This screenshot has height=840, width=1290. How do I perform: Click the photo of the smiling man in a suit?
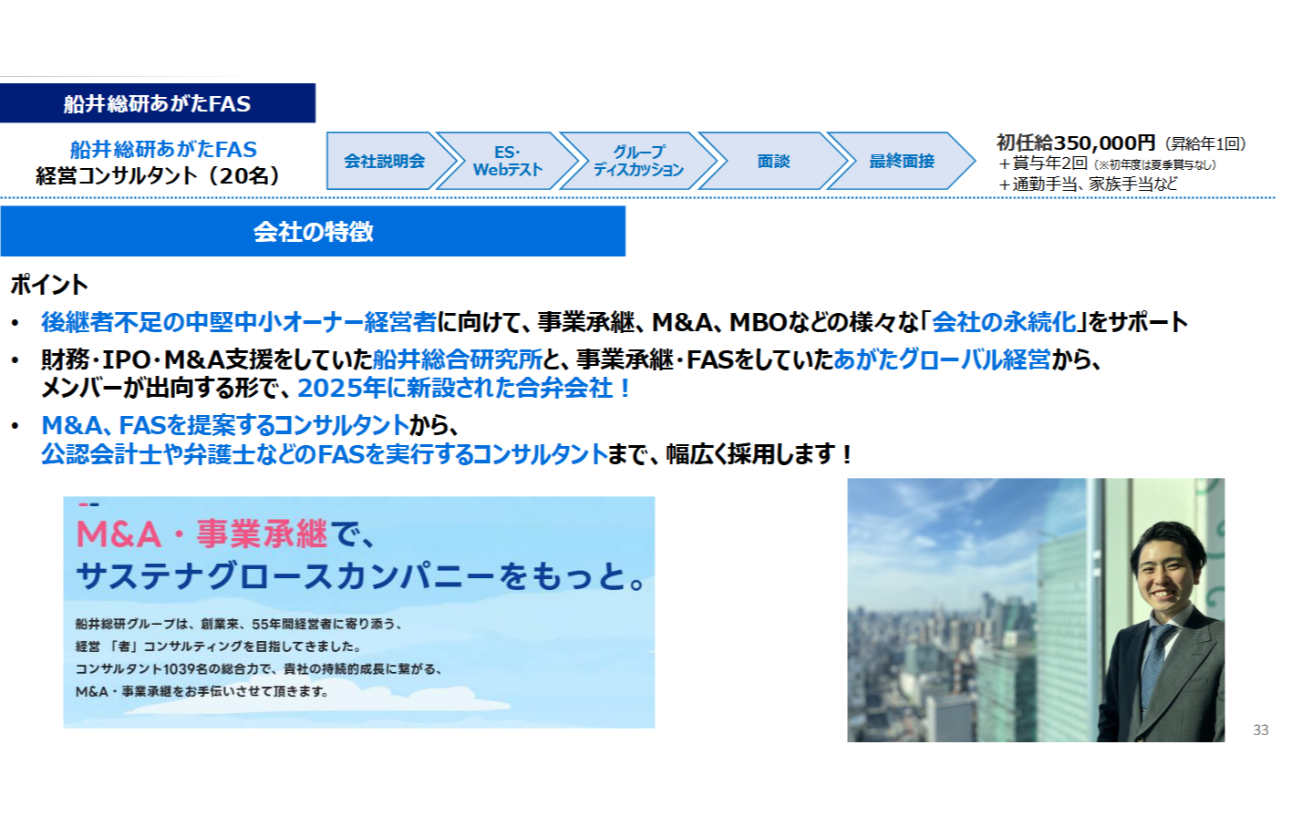point(1036,610)
